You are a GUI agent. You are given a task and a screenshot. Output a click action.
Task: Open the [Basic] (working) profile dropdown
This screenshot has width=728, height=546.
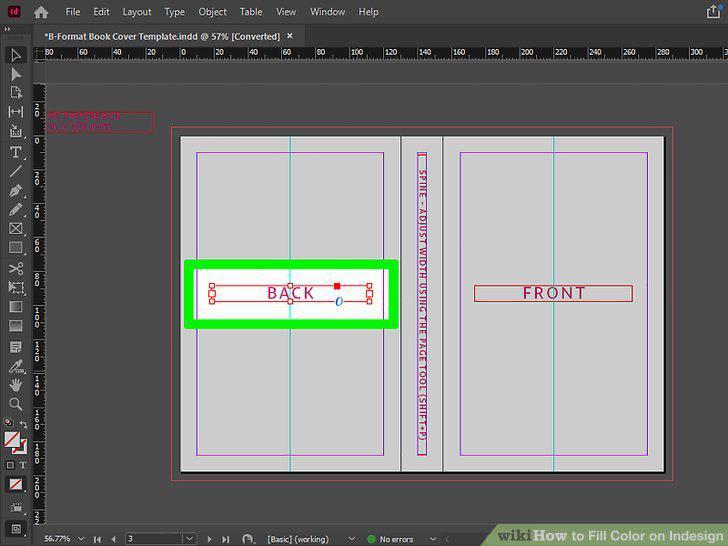pos(352,539)
